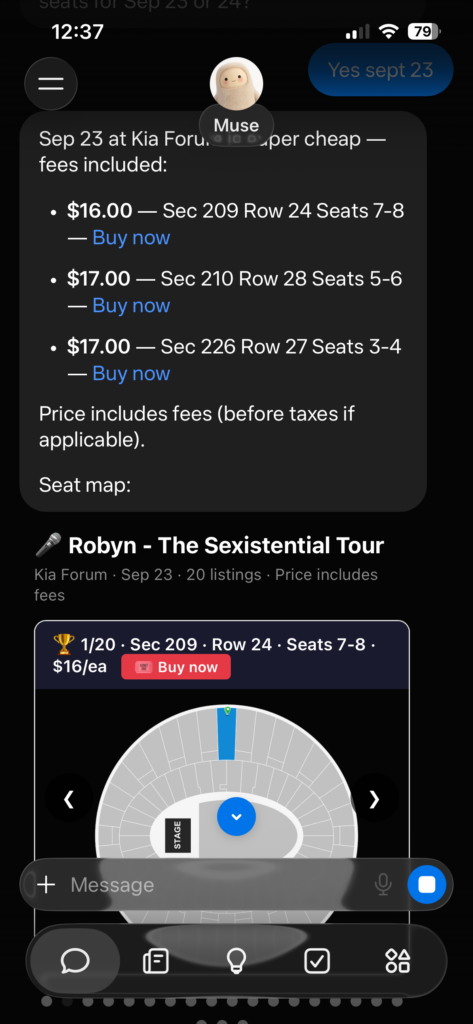
Task: Click Buy now for Sec 210 seats
Action: click(131, 306)
